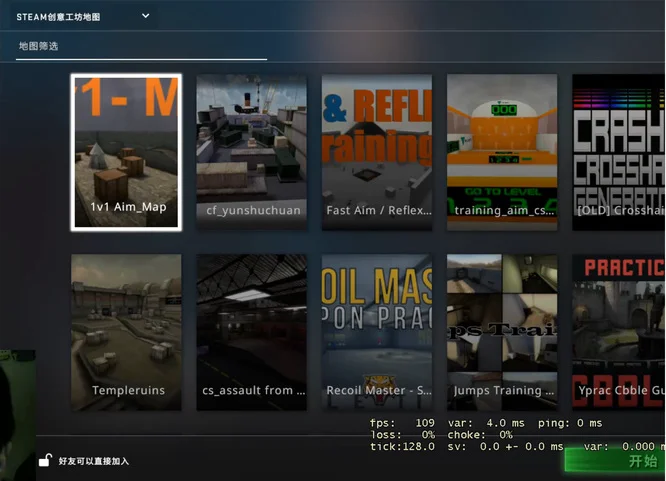Viewport: 666px width, 481px height.
Task: Select the 1v1 Aim_Map thumbnail
Action: (126, 153)
